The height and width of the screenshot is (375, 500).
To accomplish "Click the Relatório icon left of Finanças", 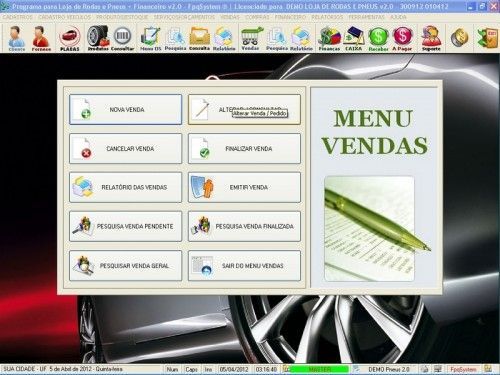I will click(301, 38).
